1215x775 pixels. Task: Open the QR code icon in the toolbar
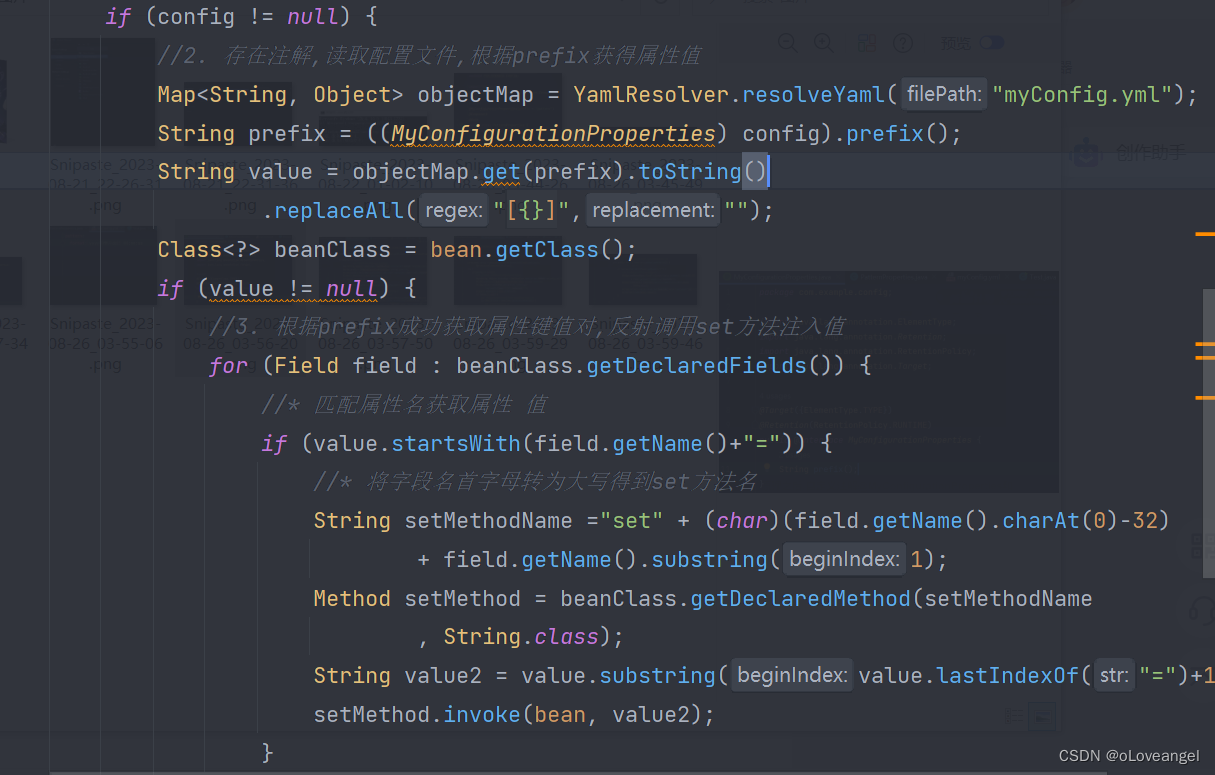pyautogui.click(x=868, y=43)
